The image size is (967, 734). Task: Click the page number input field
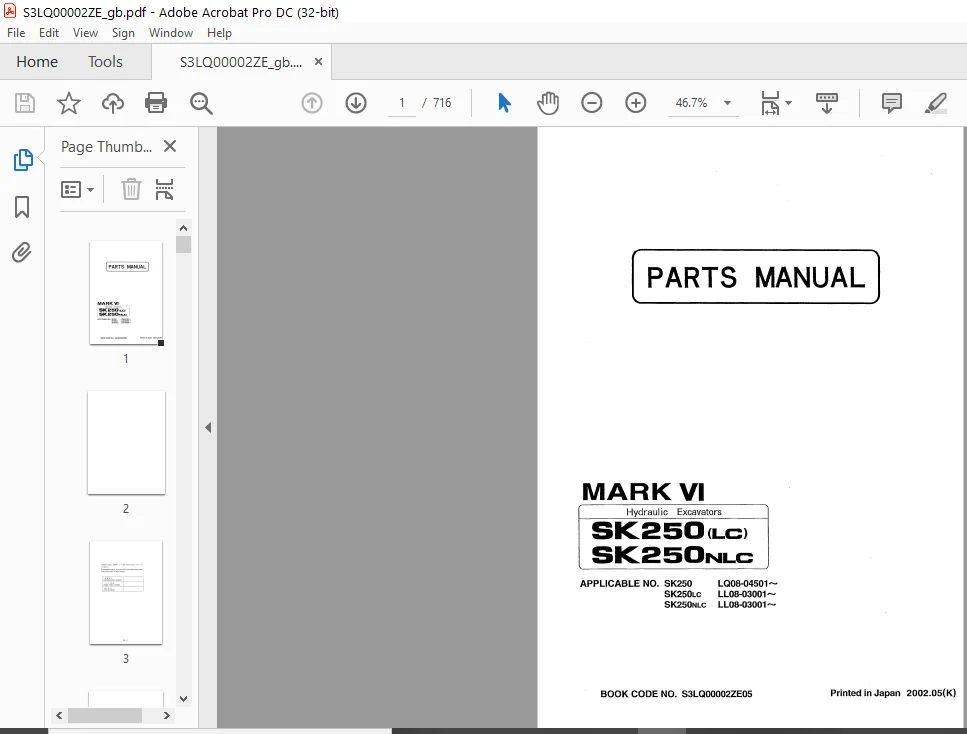point(401,103)
